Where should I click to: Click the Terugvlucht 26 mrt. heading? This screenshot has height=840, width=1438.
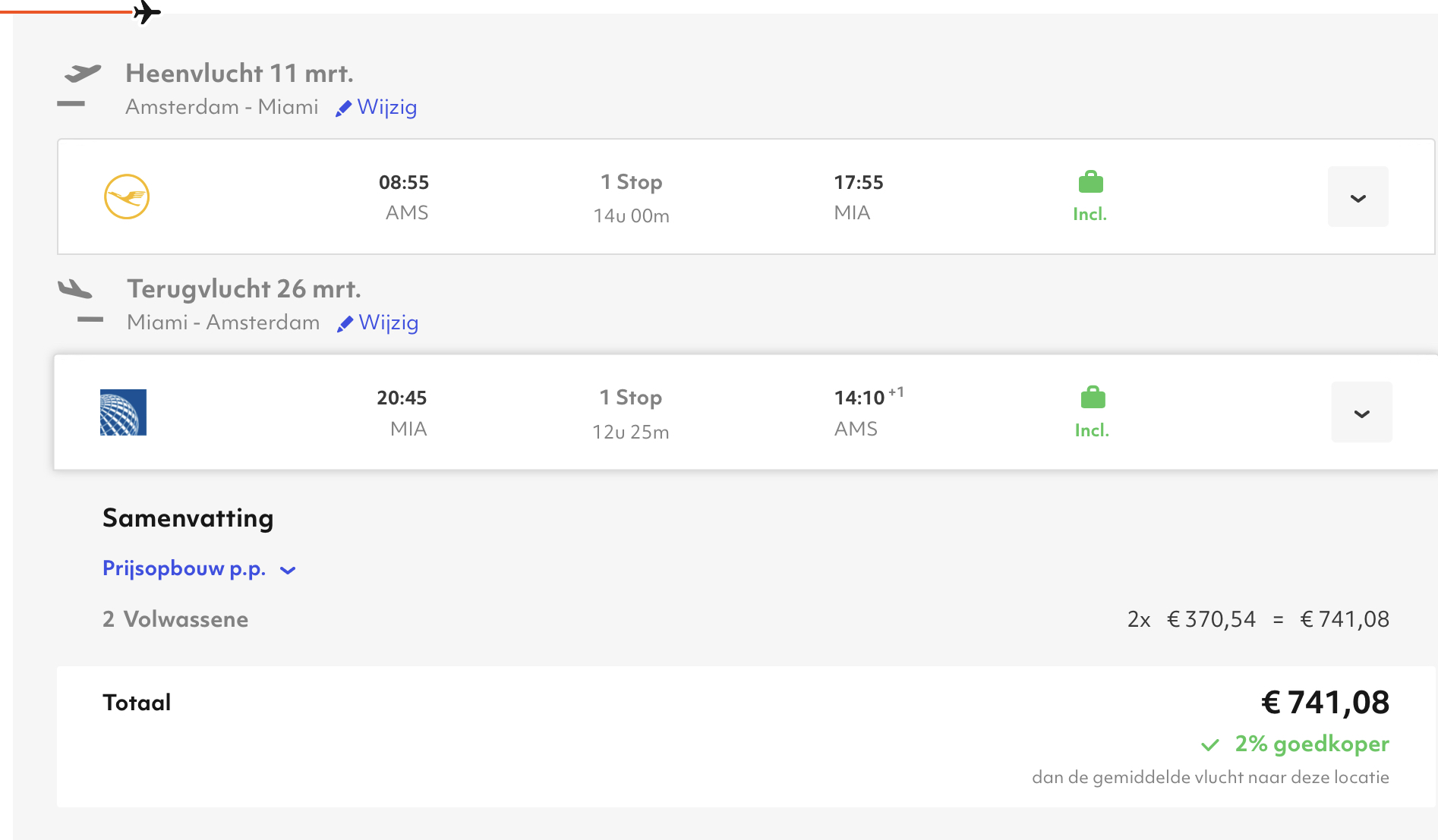click(244, 289)
